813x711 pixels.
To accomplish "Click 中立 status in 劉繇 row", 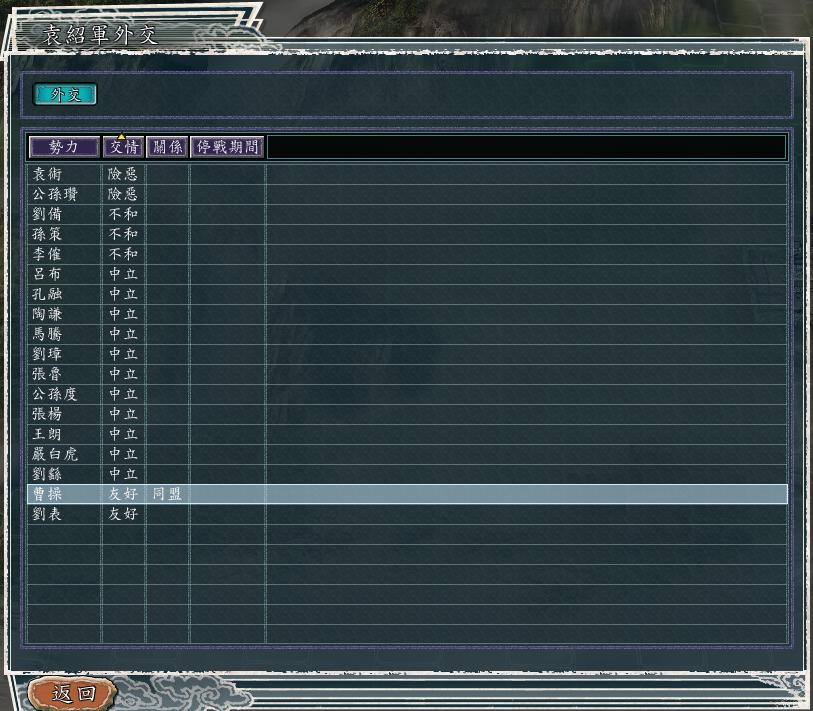I will tap(123, 474).
